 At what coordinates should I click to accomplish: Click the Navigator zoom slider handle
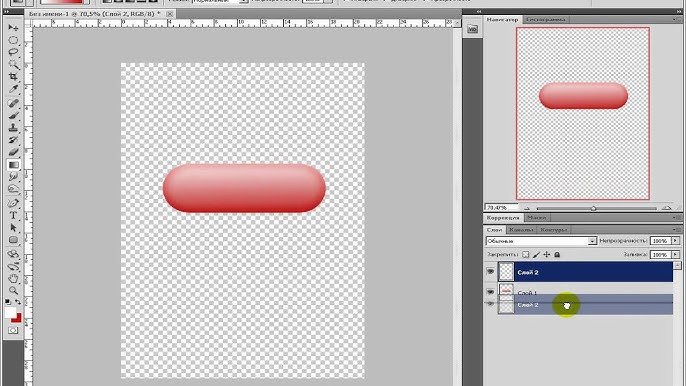(594, 208)
